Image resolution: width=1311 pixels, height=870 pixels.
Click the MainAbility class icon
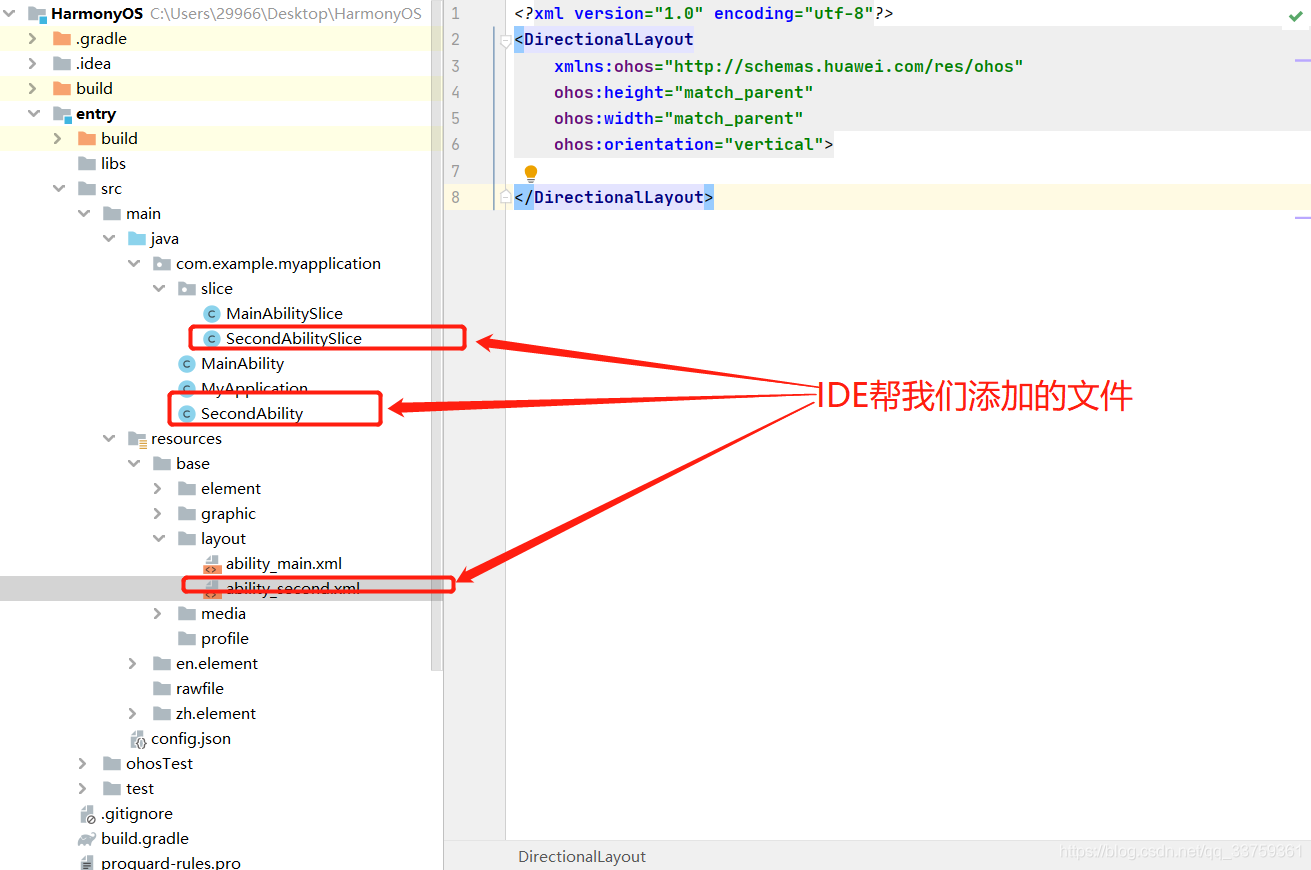(x=186, y=364)
